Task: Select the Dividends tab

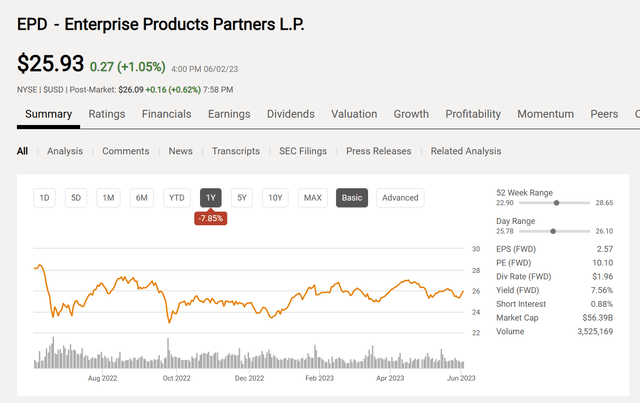Action: coord(291,114)
